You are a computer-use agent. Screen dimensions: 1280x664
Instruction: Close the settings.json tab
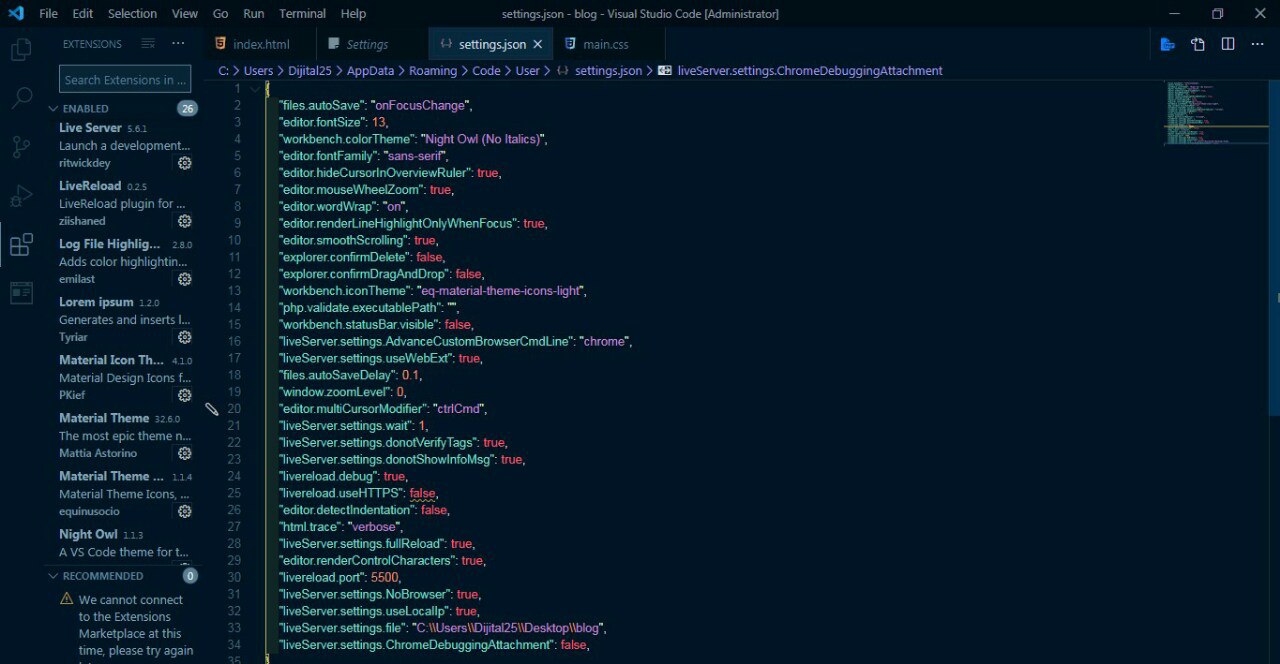538,44
